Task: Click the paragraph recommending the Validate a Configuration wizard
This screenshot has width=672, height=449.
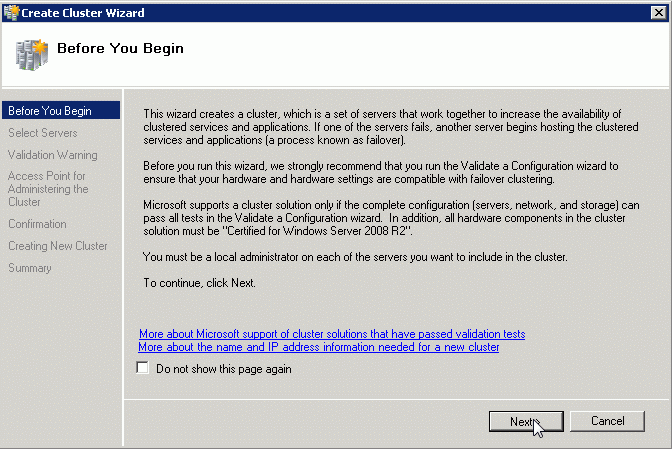Action: coord(381,172)
